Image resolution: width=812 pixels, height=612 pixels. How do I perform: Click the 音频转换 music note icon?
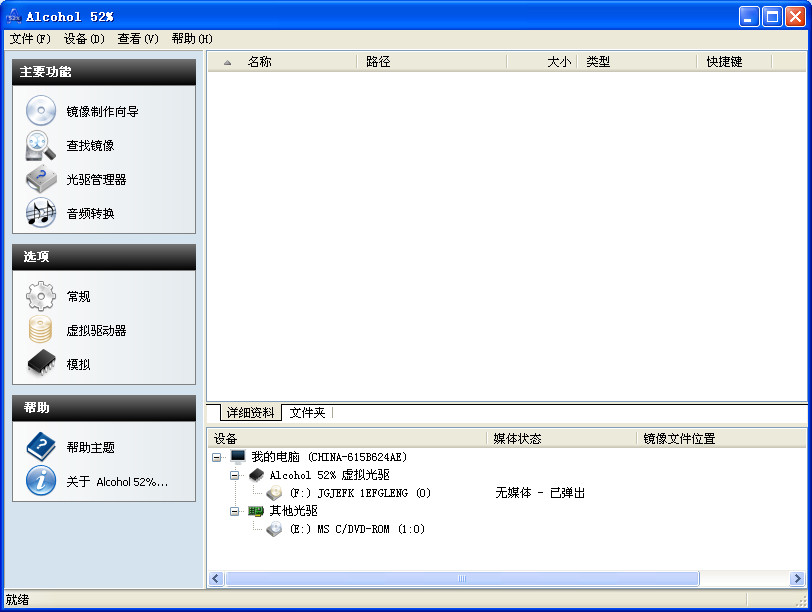tap(41, 213)
